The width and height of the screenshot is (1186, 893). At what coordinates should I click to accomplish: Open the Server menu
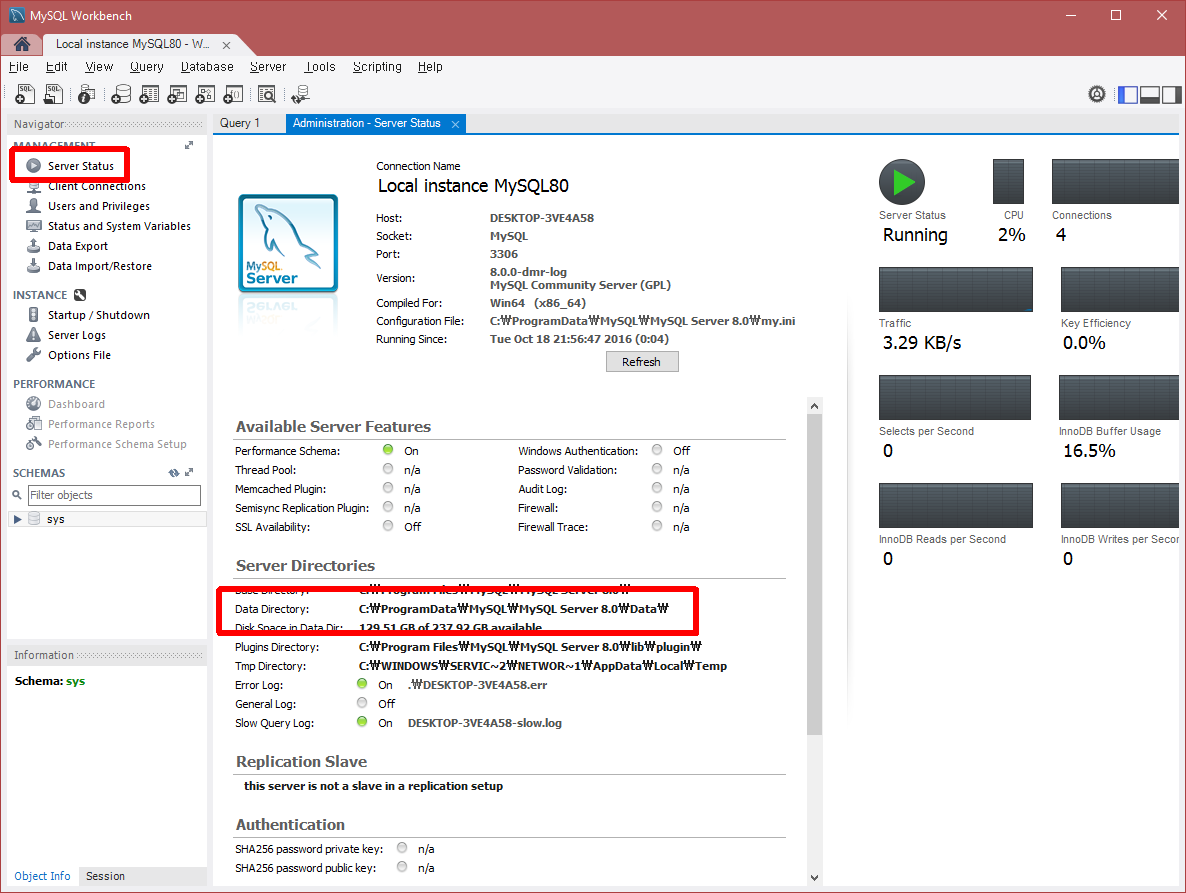268,67
